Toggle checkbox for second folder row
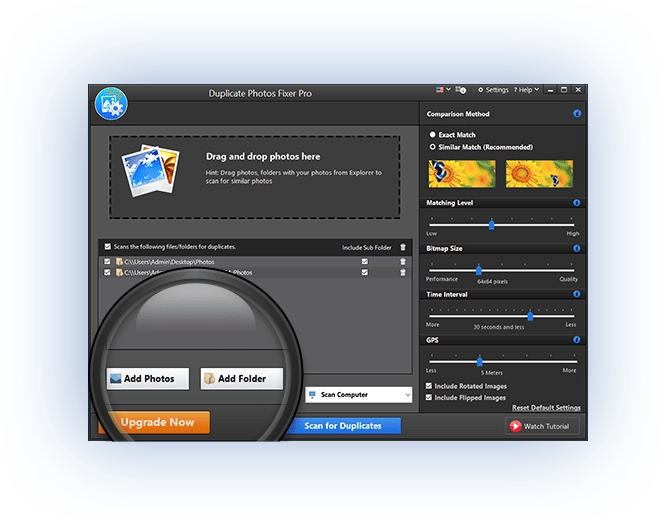Image resolution: width=665 pixels, height=523 pixels. coord(107,272)
